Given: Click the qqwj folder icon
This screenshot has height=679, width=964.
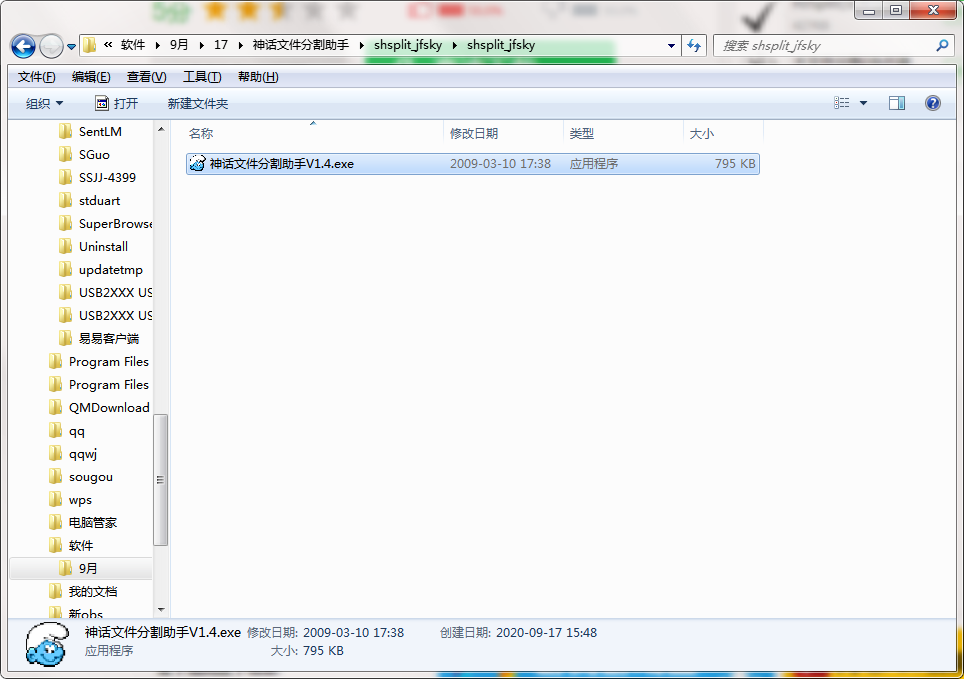Looking at the screenshot, I should [x=55, y=453].
